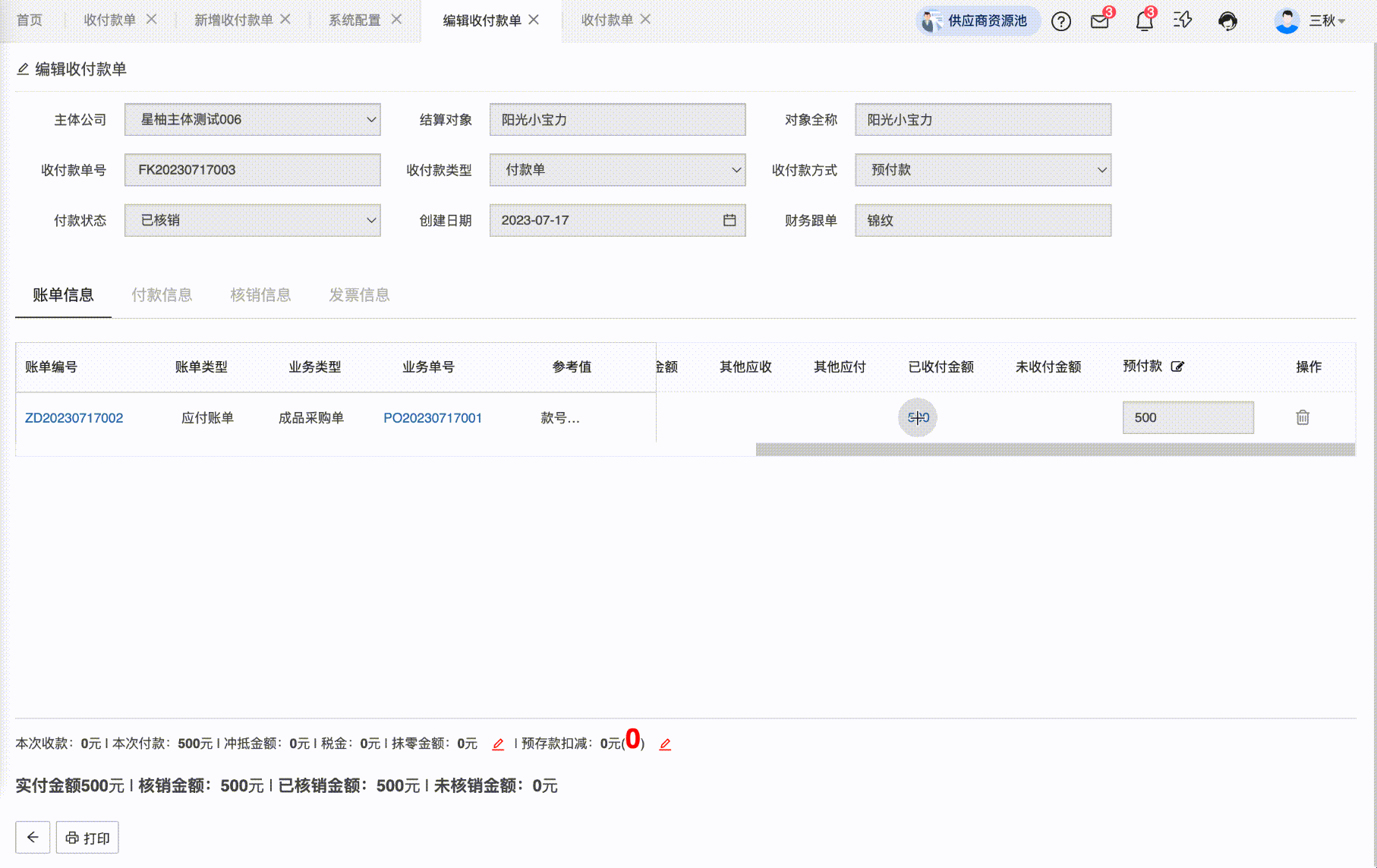
Task: Switch to the 核销信息 tab
Action: [x=260, y=295]
